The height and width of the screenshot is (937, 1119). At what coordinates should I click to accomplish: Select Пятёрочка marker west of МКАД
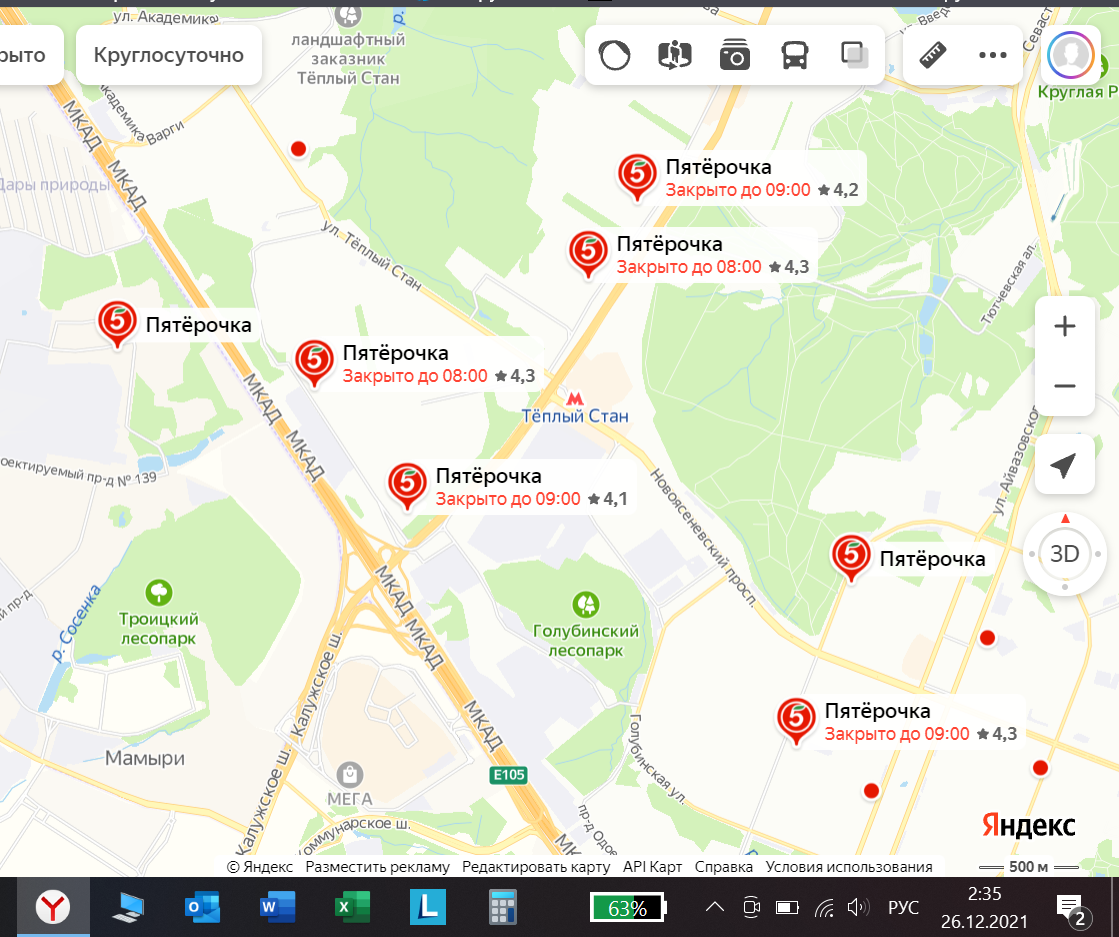coord(117,323)
